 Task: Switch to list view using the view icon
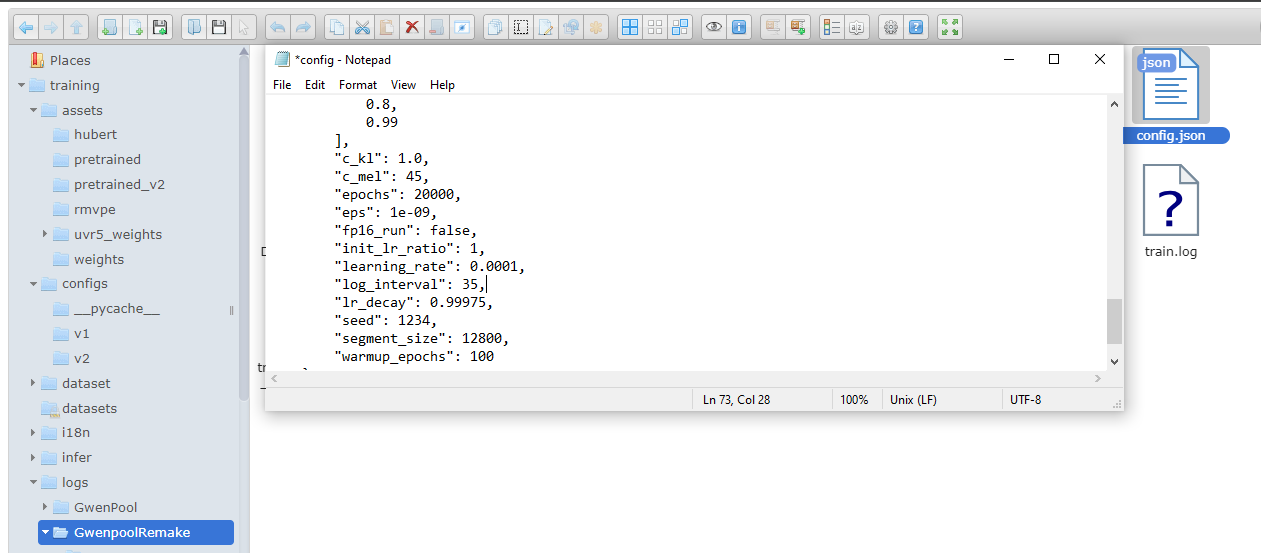[x=831, y=27]
